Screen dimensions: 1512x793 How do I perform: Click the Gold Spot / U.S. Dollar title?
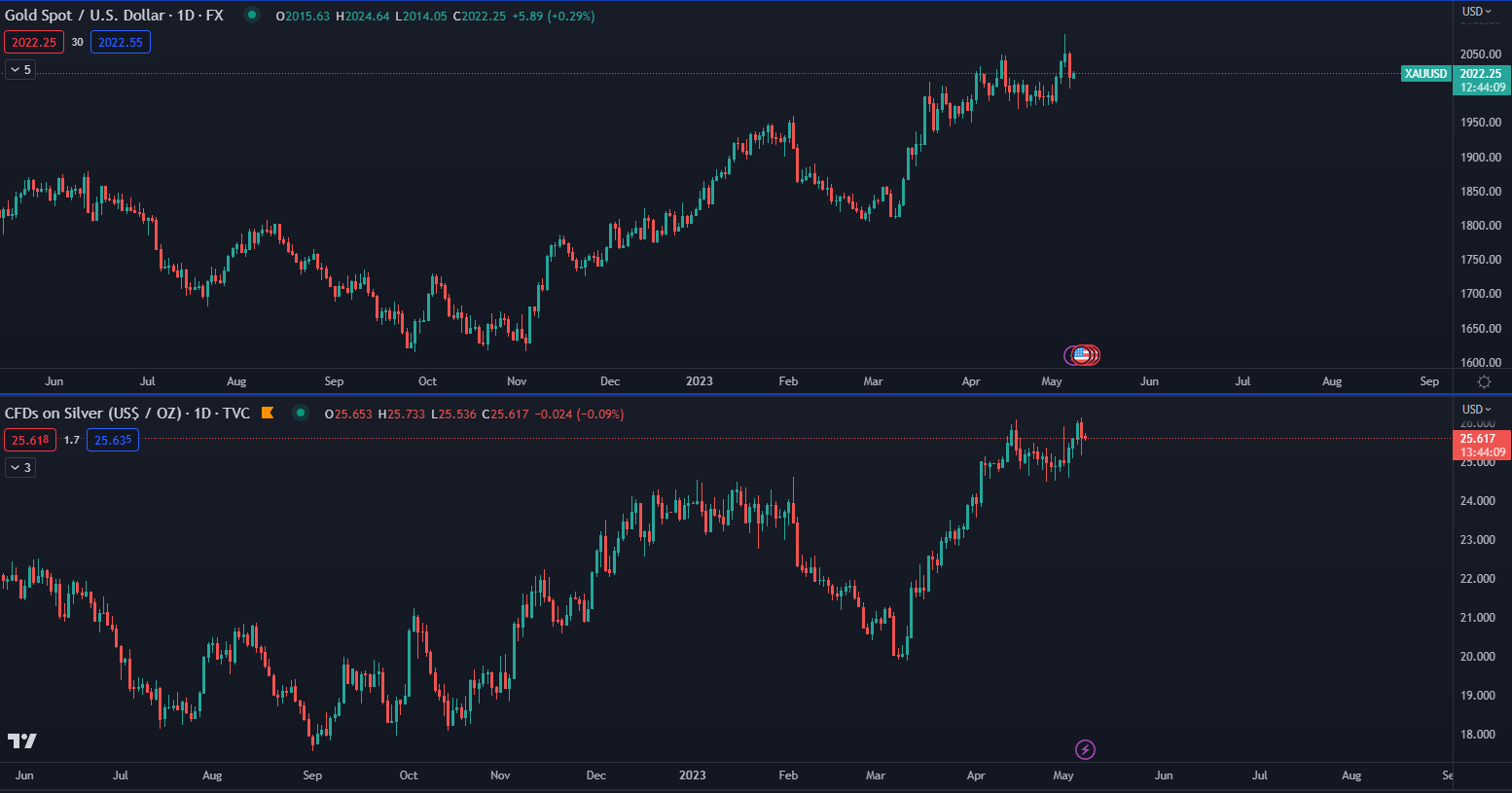(114, 16)
